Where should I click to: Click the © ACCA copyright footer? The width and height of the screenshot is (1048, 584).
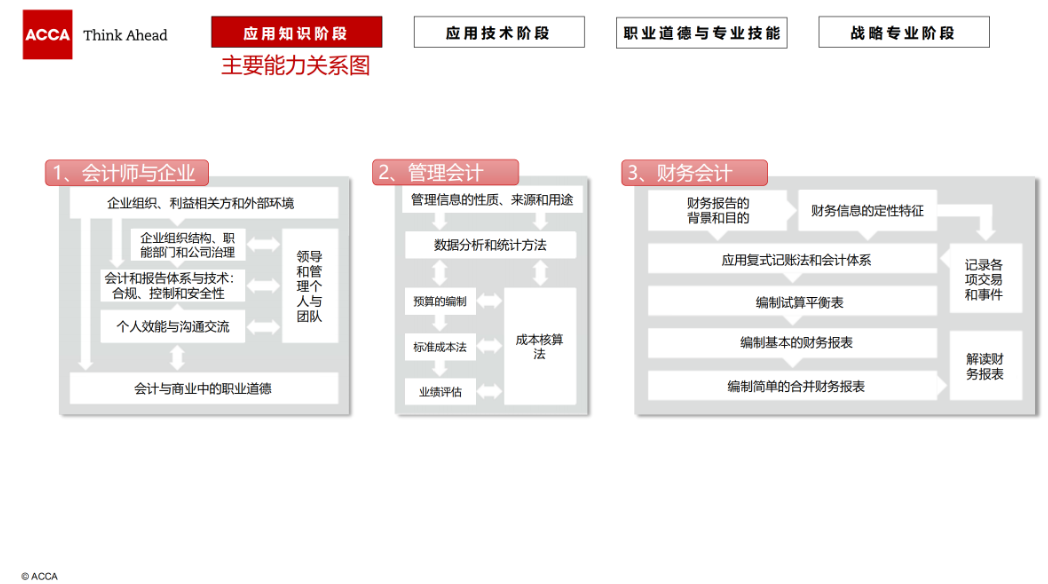[x=39, y=576]
